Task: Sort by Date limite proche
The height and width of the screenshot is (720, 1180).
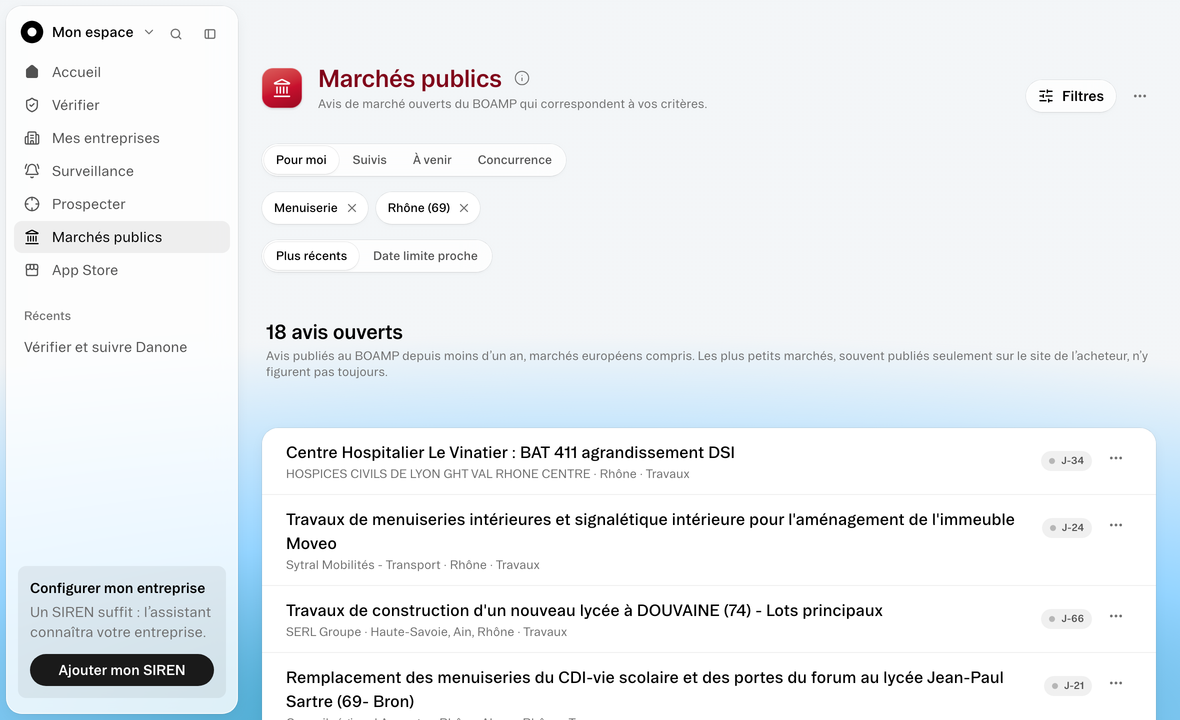Action: coord(425,257)
